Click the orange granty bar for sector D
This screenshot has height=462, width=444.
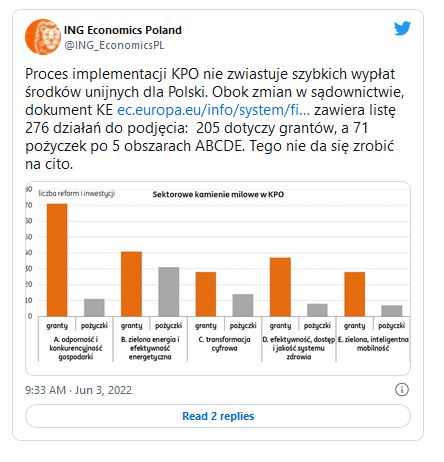click(x=280, y=287)
